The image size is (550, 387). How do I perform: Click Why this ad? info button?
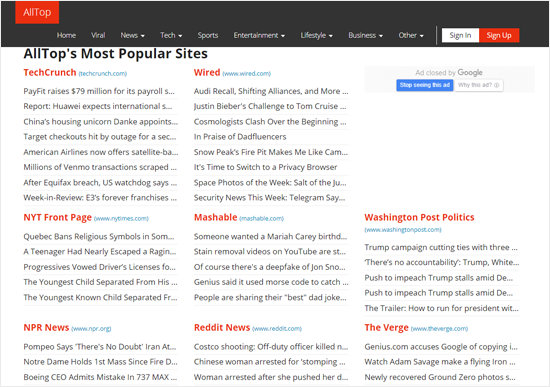pyautogui.click(x=478, y=85)
